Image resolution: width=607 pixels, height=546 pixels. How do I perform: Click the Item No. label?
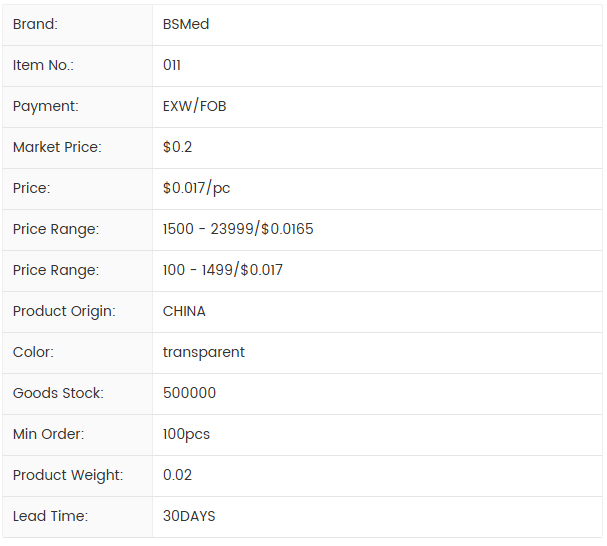pos(44,65)
